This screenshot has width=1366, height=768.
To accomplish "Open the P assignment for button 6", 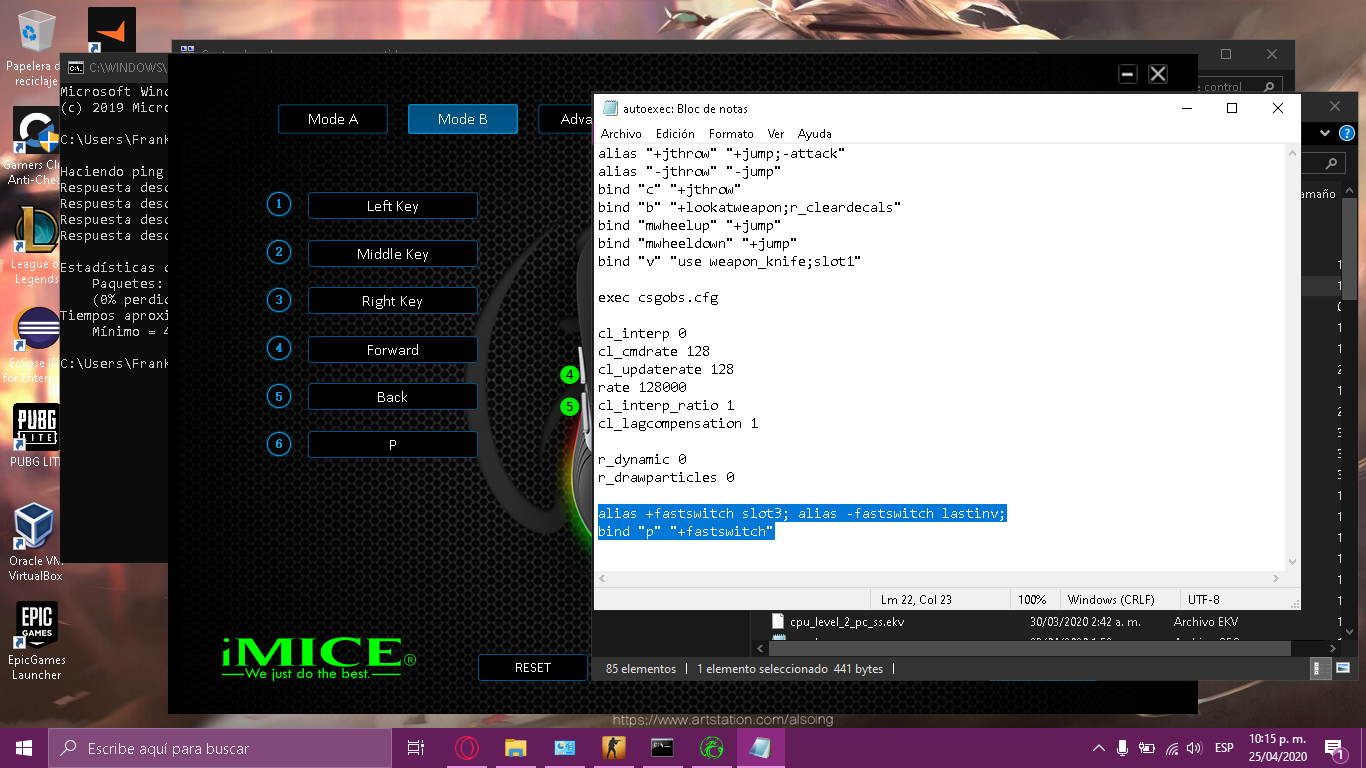I will (392, 445).
